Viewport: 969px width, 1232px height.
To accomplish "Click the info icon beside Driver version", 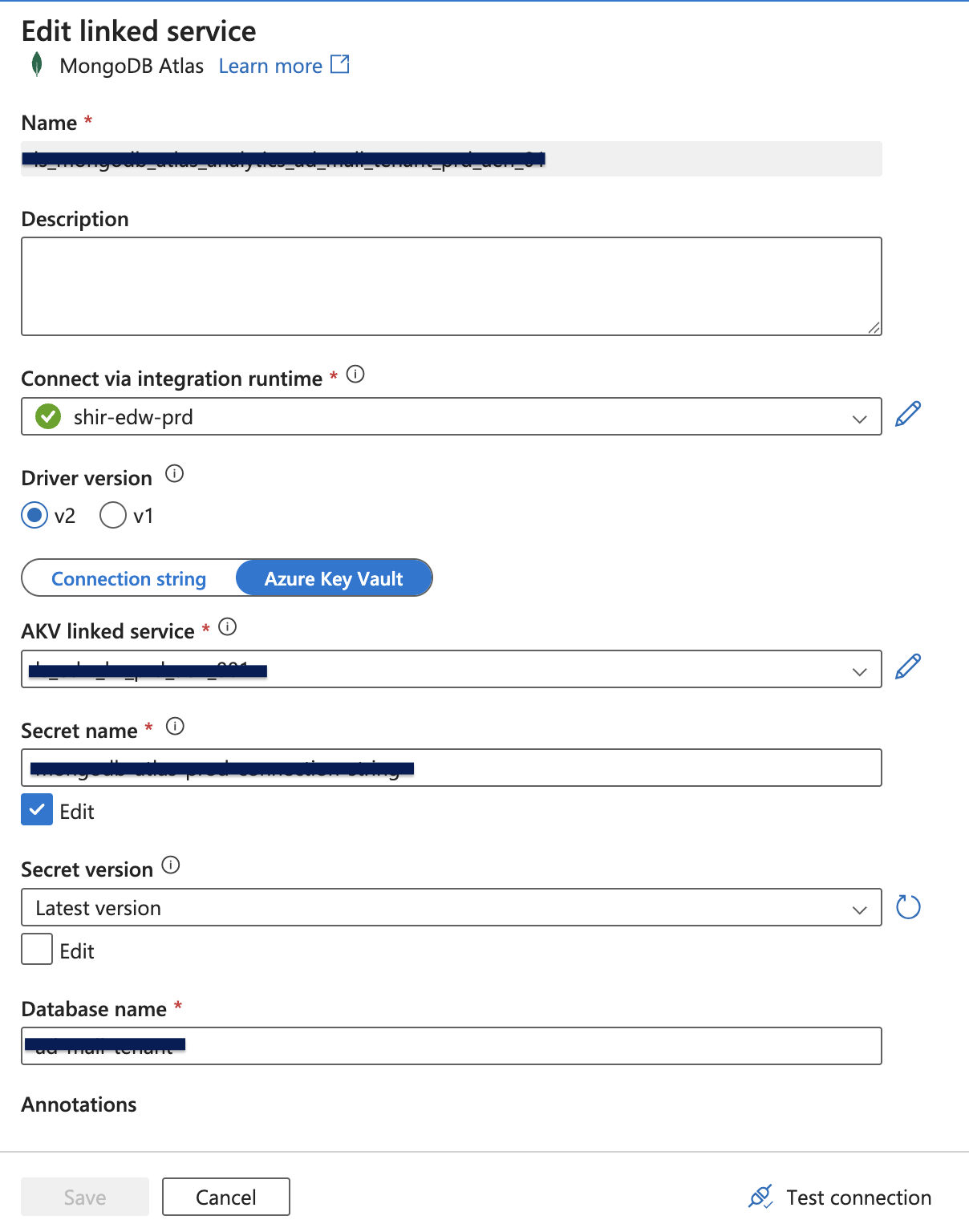I will [174, 473].
